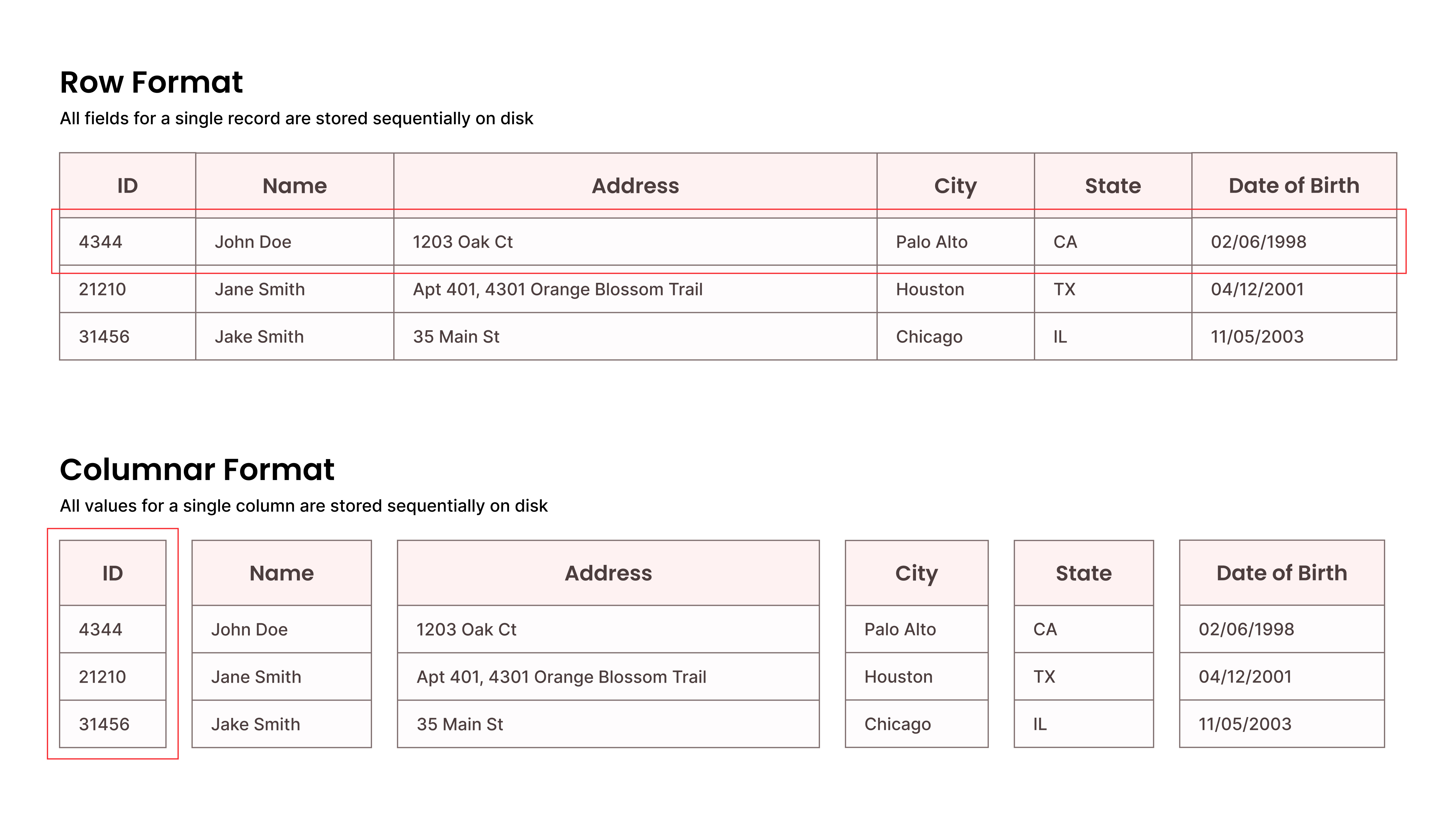Image resolution: width=1456 pixels, height=814 pixels.
Task: Click 11/05/2003 in the row format table
Action: point(1256,337)
